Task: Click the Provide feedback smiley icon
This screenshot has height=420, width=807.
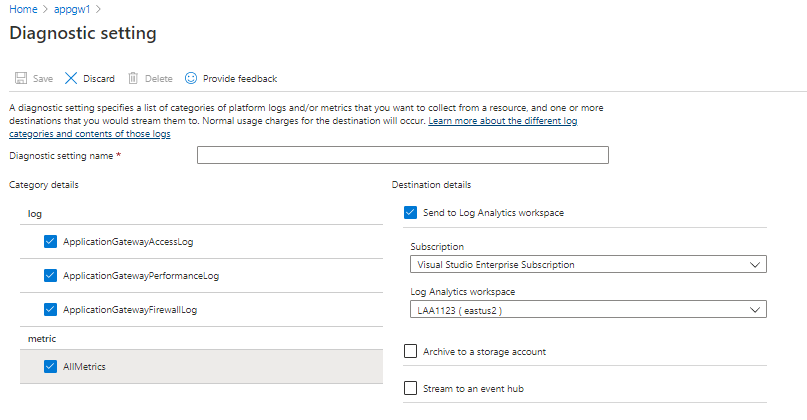Action: click(191, 78)
